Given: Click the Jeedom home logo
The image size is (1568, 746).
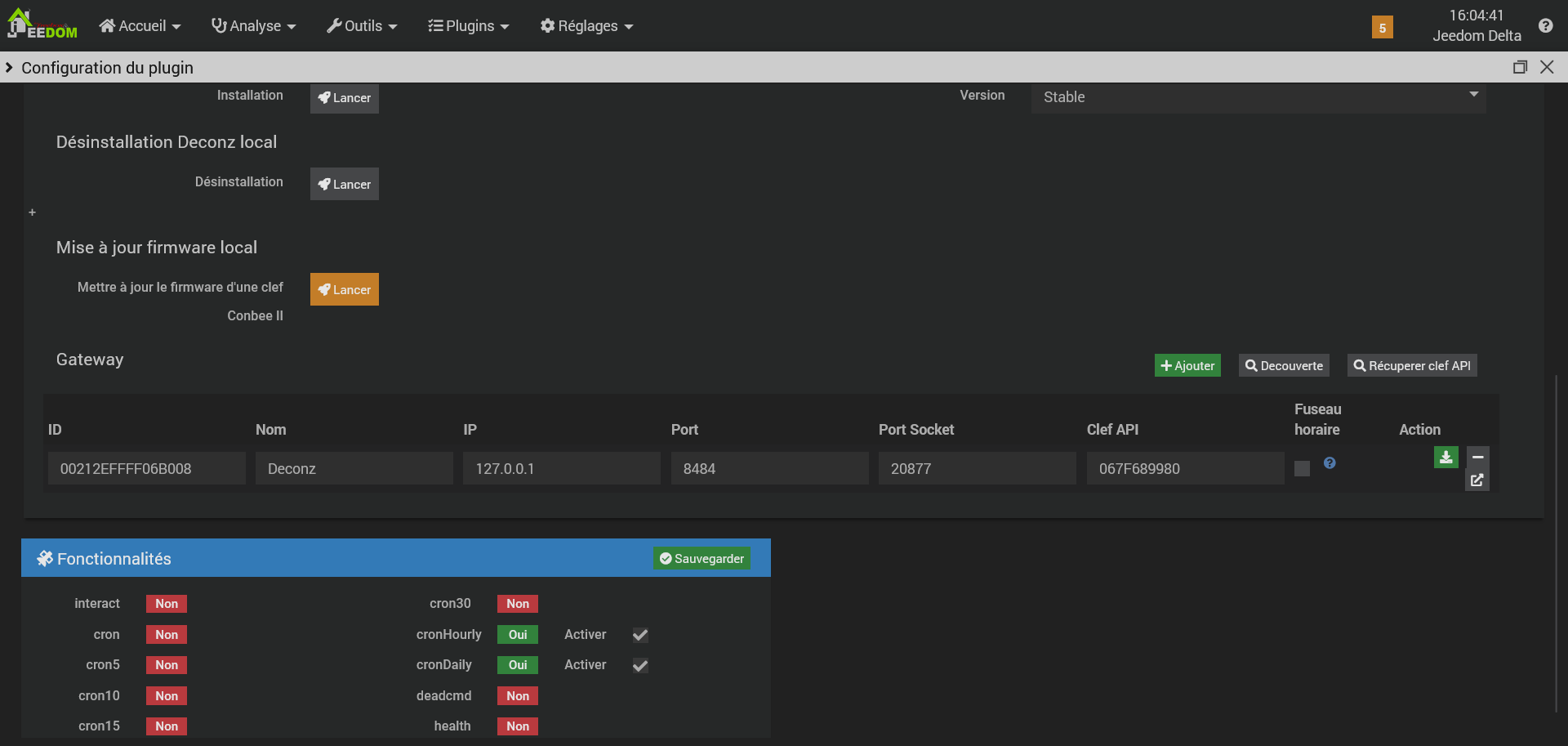Looking at the screenshot, I should click(x=42, y=25).
